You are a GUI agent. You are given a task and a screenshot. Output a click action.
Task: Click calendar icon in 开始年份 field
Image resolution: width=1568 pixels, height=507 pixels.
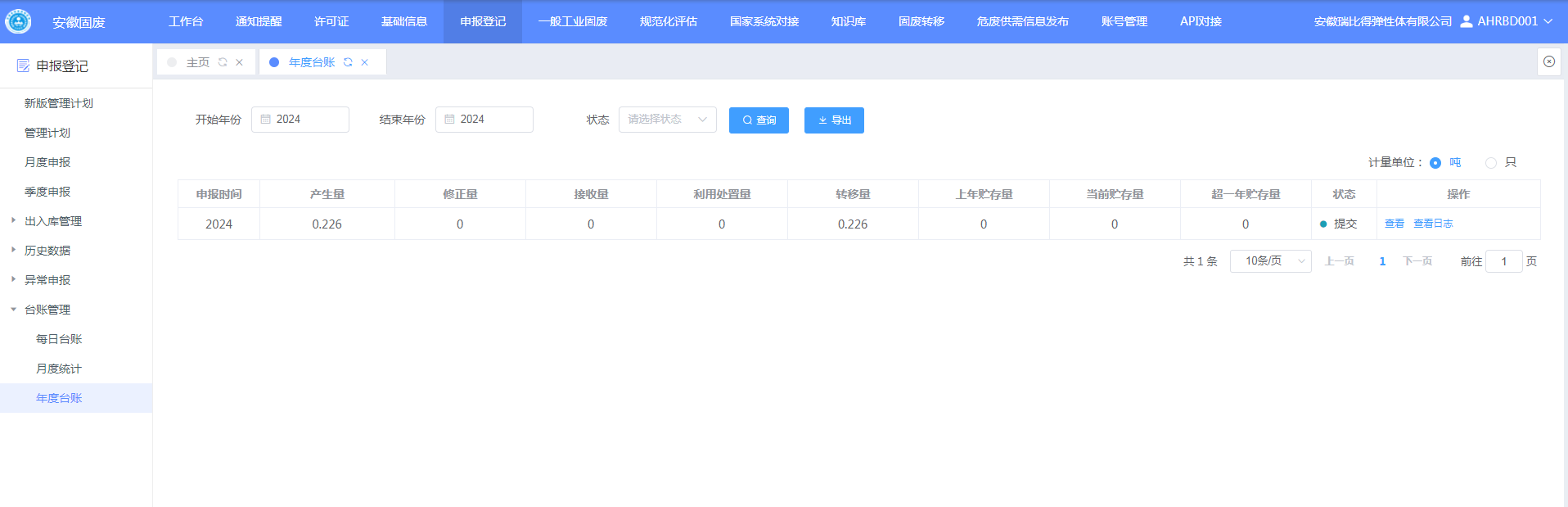click(x=265, y=120)
